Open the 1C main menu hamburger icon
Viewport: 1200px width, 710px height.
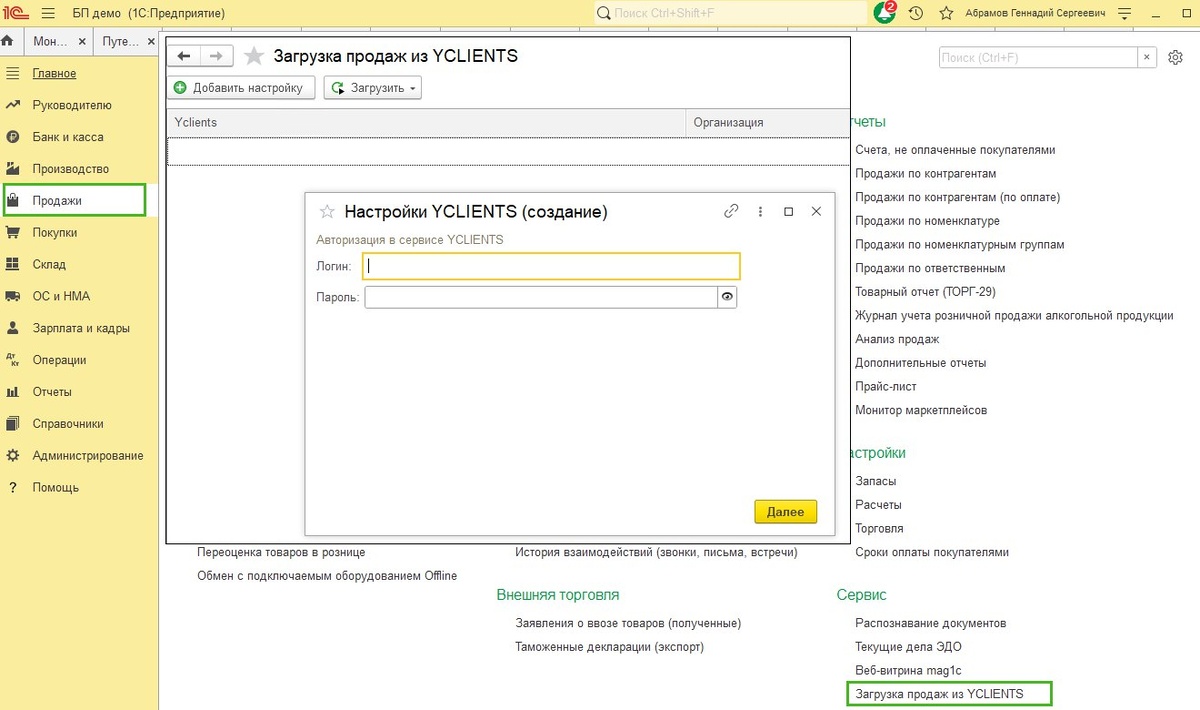tap(50, 14)
